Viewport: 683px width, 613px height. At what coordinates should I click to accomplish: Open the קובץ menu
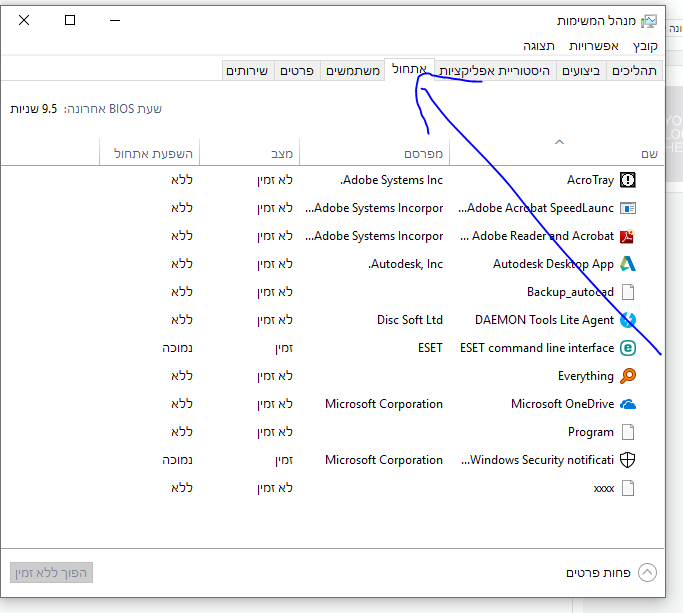point(645,46)
